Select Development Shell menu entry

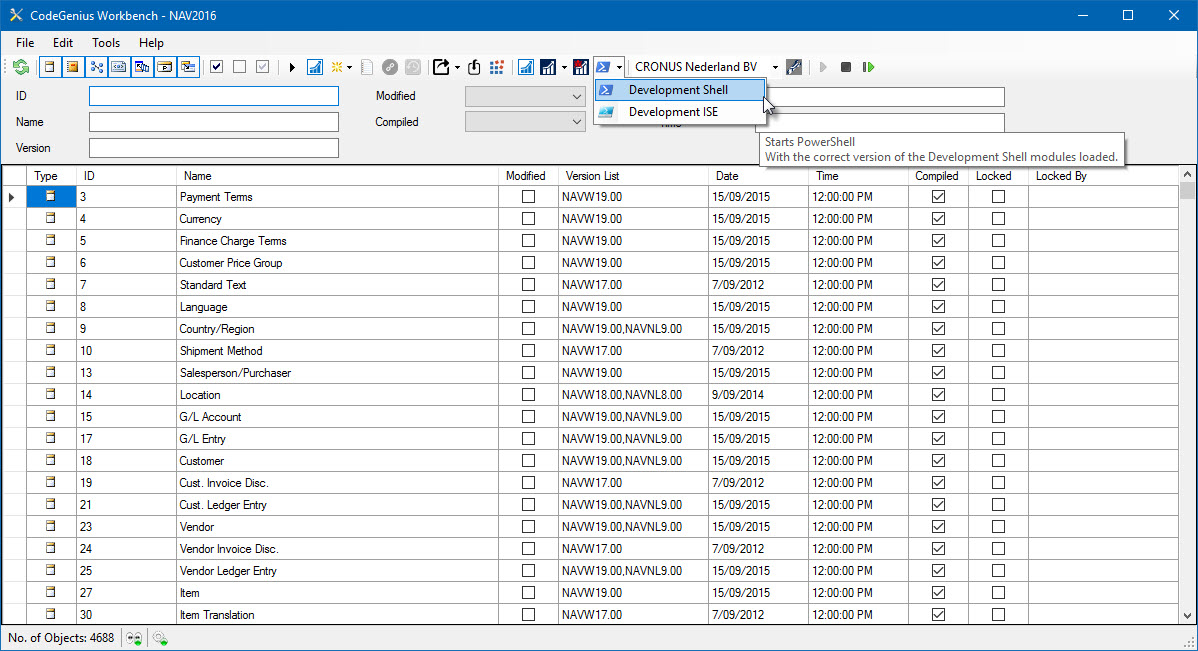(x=680, y=89)
